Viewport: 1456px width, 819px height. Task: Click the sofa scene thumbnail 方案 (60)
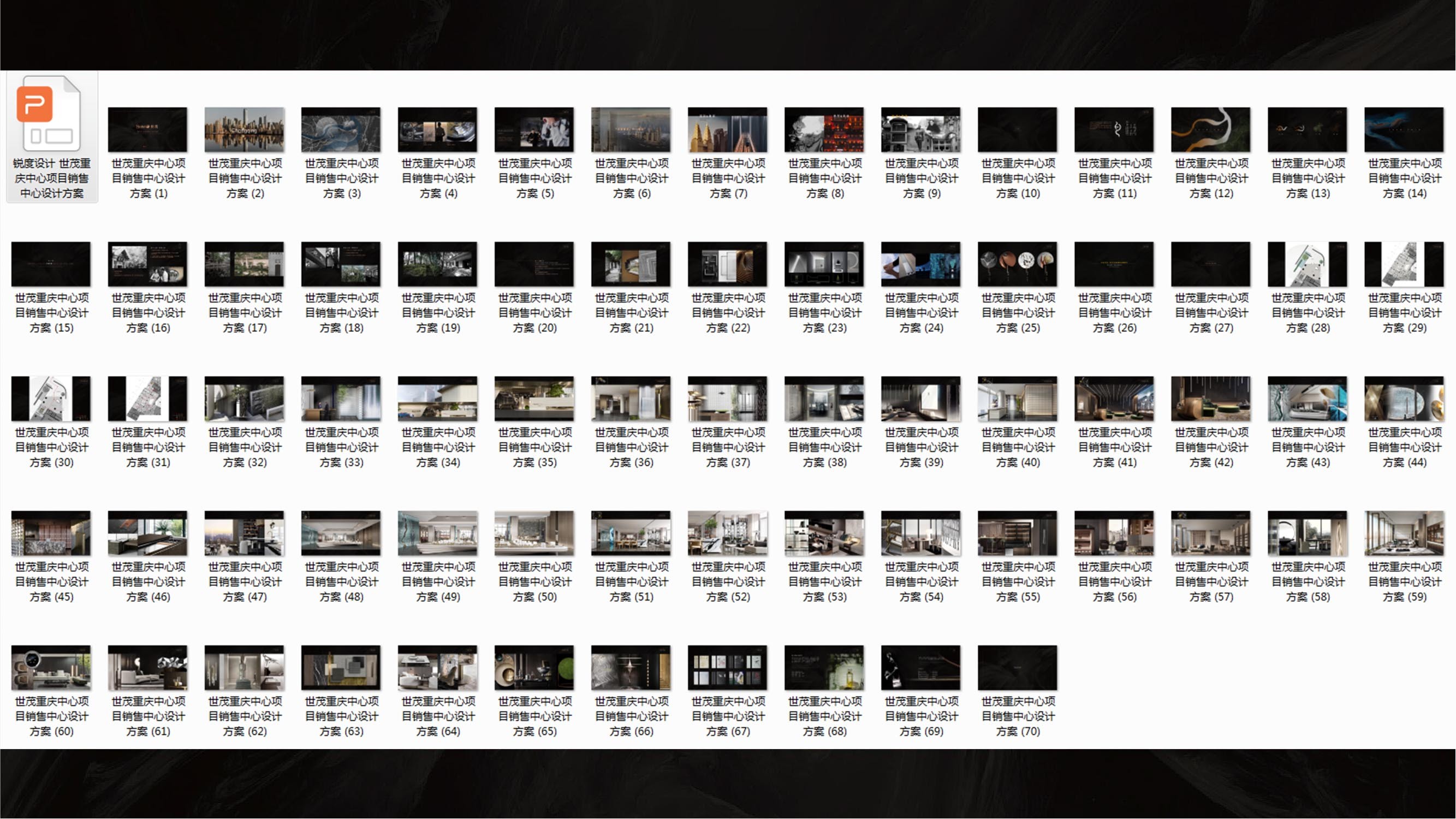click(x=51, y=668)
